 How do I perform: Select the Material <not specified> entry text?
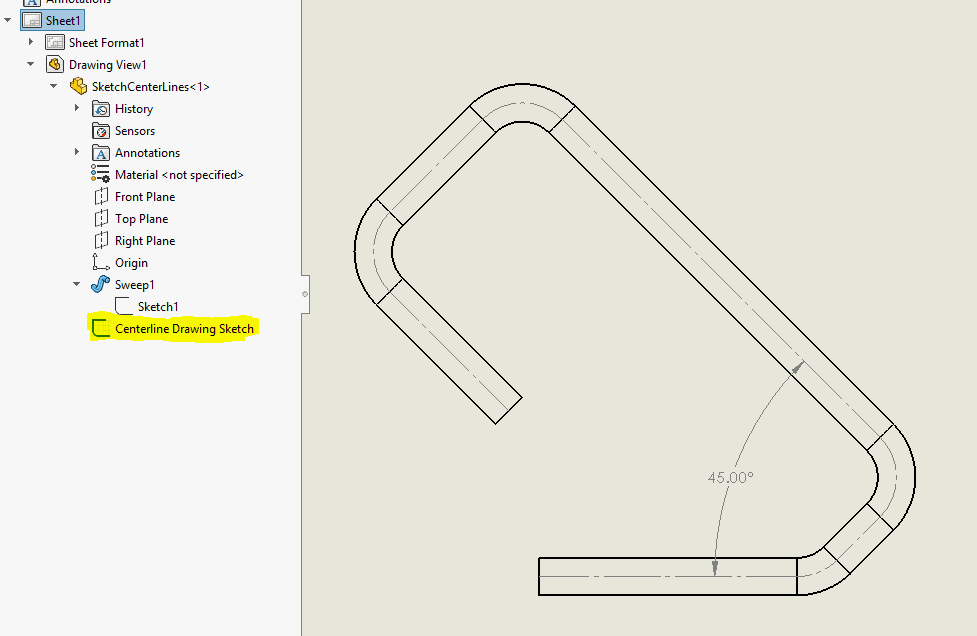point(179,175)
